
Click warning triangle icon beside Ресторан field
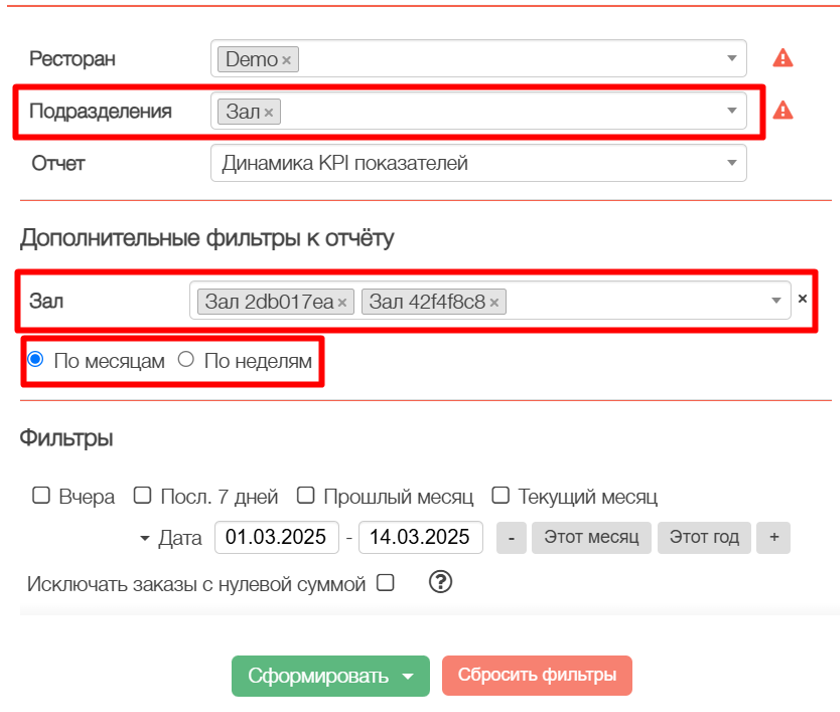(783, 59)
